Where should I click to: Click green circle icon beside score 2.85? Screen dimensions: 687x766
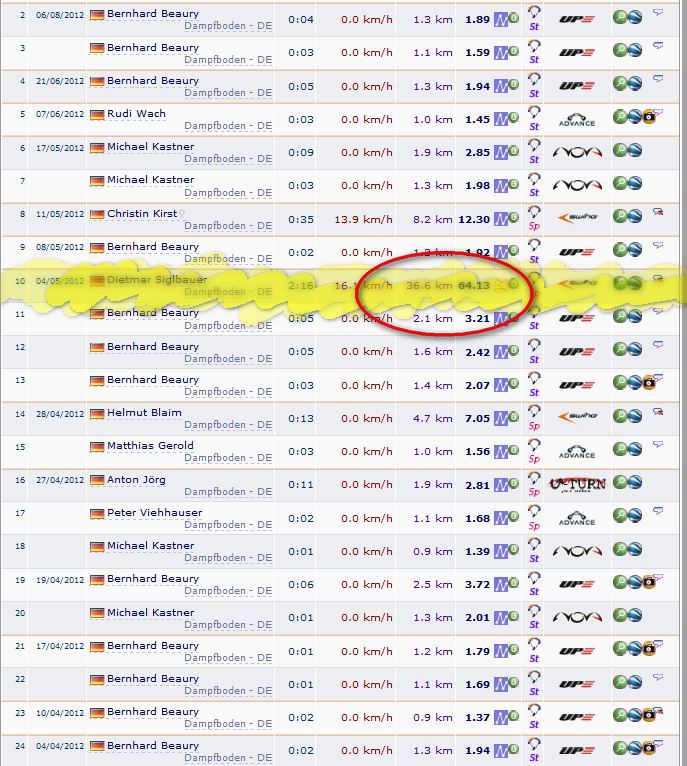(514, 150)
